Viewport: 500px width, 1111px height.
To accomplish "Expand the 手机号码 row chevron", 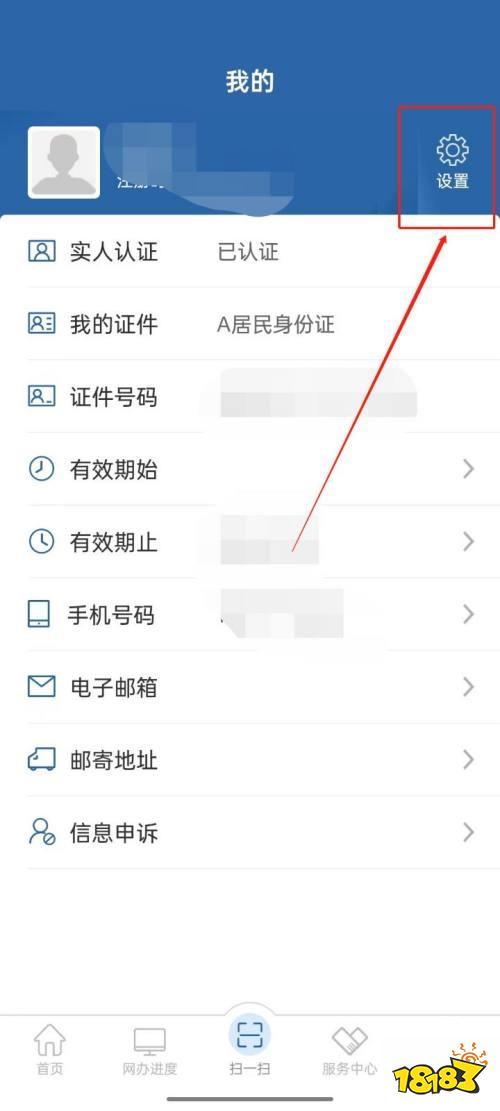I will 468,614.
